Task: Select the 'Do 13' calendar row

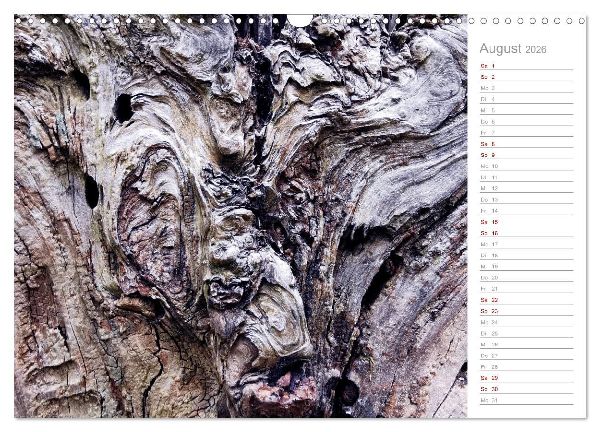Action: (x=527, y=199)
